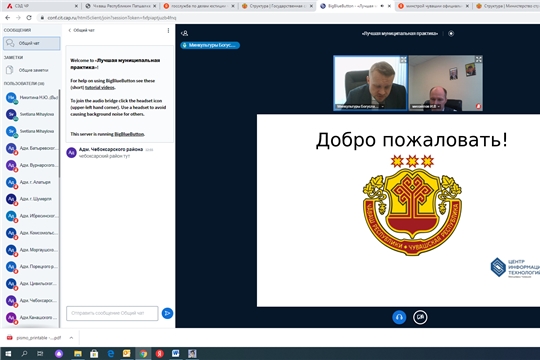Image resolution: width=540 pixels, height=360 pixels.
Task: Click the recording indicator next to meeting title
Action: [451, 33]
